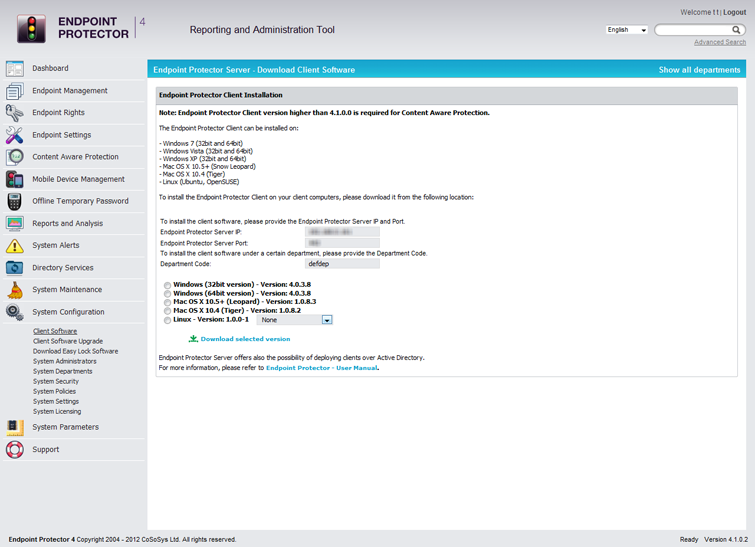Open Directory Services menu item
Image resolution: width=755 pixels, height=547 pixels.
[x=63, y=268]
